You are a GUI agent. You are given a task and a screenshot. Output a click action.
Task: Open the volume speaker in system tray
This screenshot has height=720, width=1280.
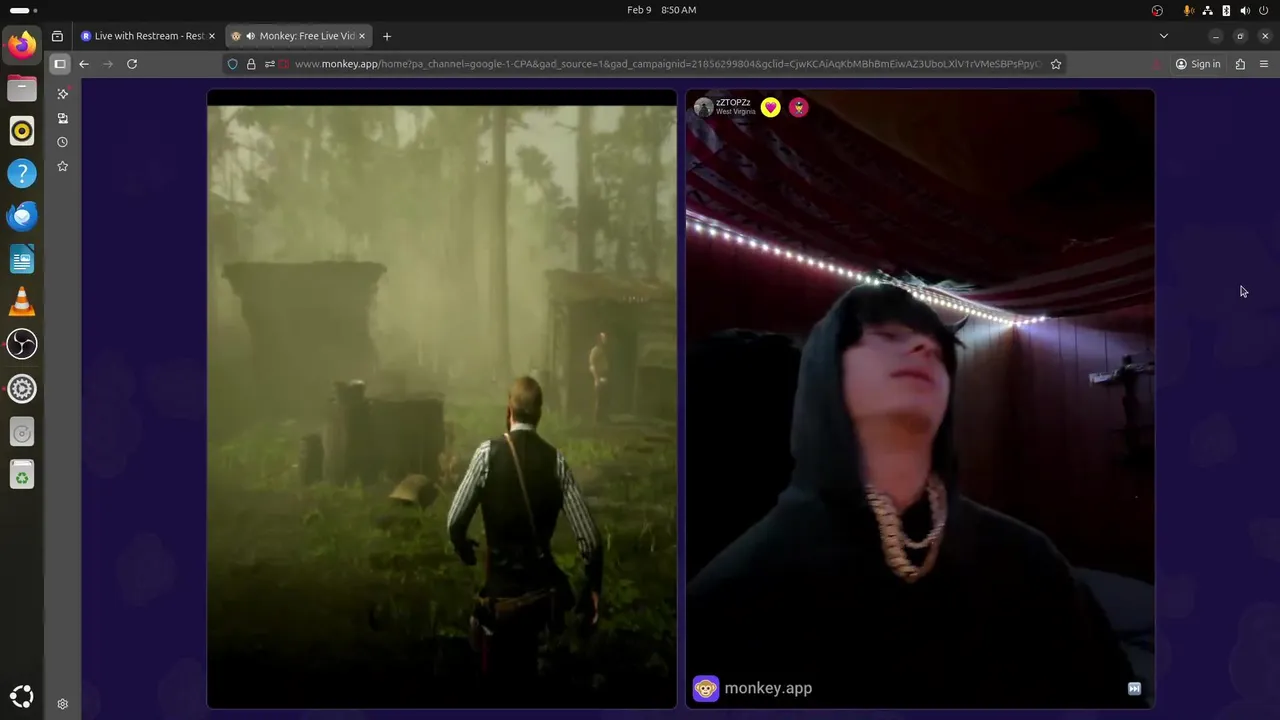[1245, 10]
